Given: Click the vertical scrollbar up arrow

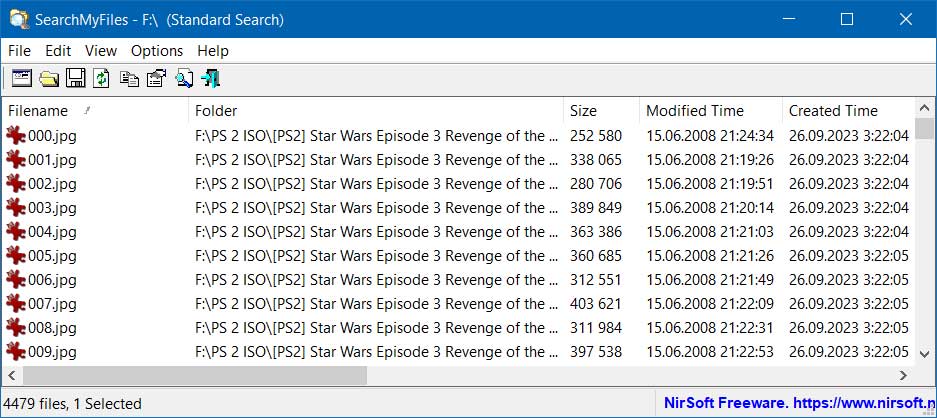Looking at the screenshot, I should [x=924, y=108].
